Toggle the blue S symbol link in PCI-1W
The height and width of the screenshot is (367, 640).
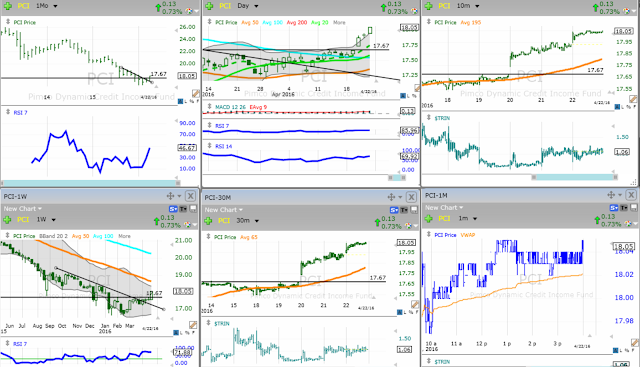[x=173, y=209]
